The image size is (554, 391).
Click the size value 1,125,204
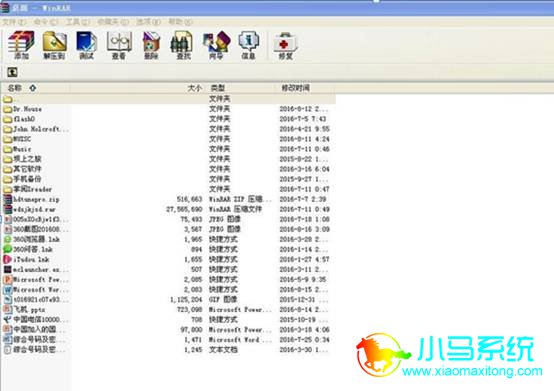click(186, 300)
